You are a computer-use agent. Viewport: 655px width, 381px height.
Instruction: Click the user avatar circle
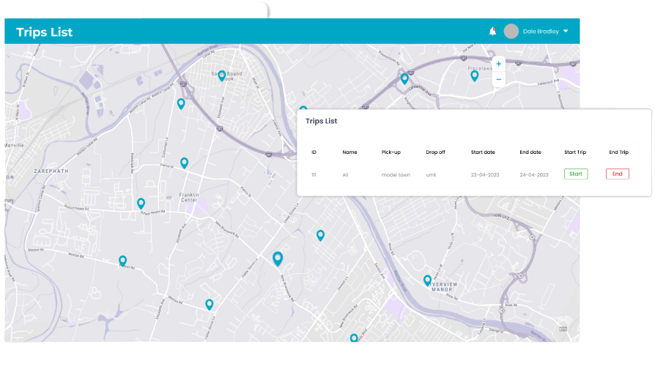coord(511,31)
